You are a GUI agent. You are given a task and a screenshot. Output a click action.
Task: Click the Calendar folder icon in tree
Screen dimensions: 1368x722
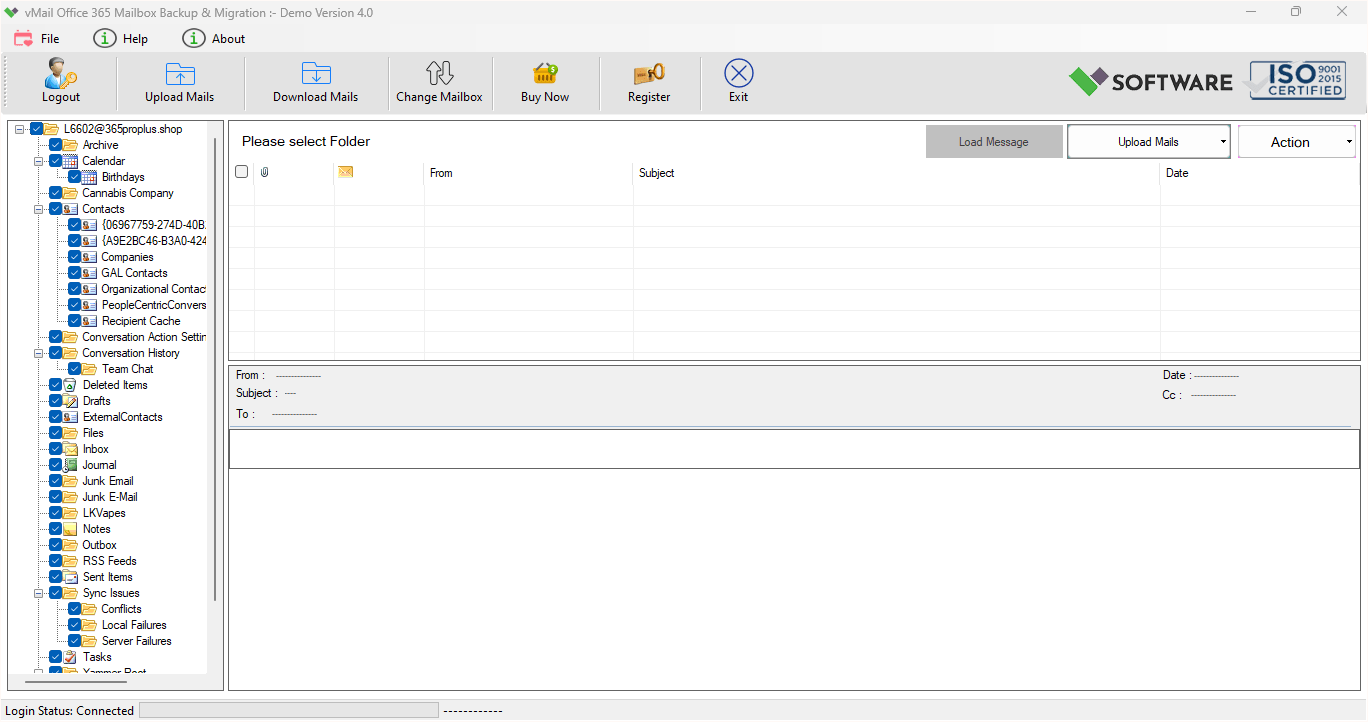(70, 161)
